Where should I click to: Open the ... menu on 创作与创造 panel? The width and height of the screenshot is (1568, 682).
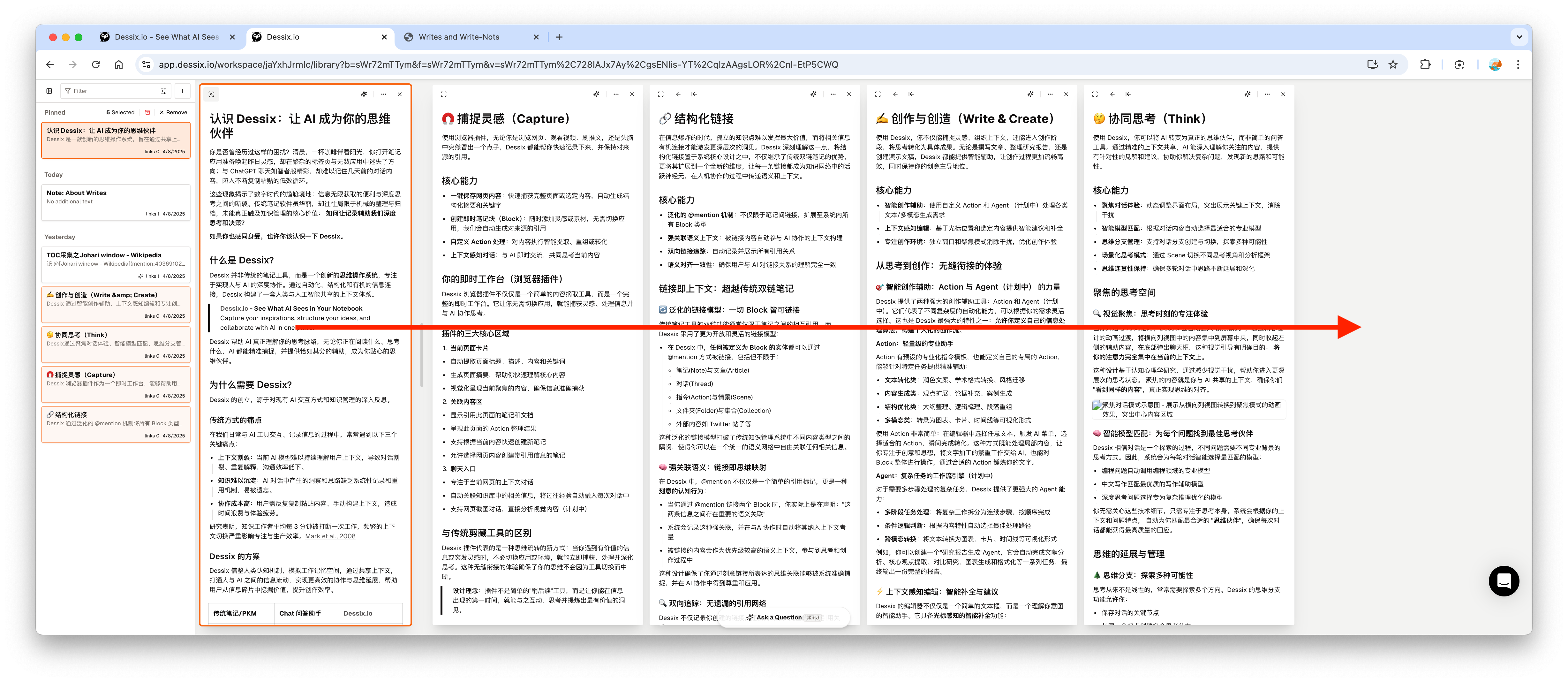[x=1049, y=94]
